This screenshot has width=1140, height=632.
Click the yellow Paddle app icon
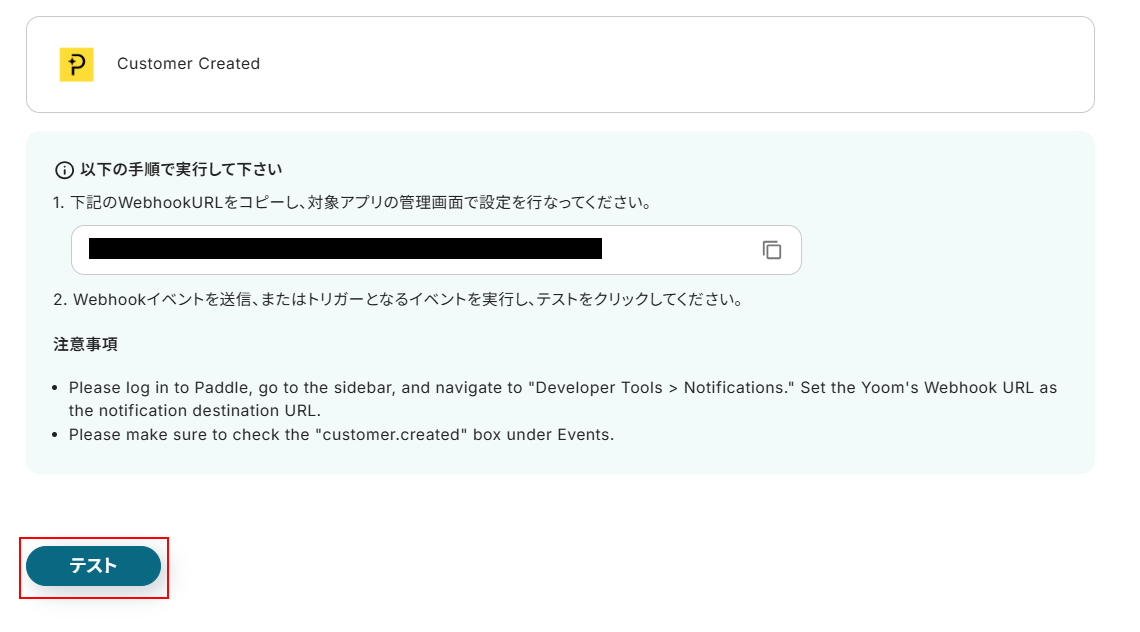(x=76, y=65)
